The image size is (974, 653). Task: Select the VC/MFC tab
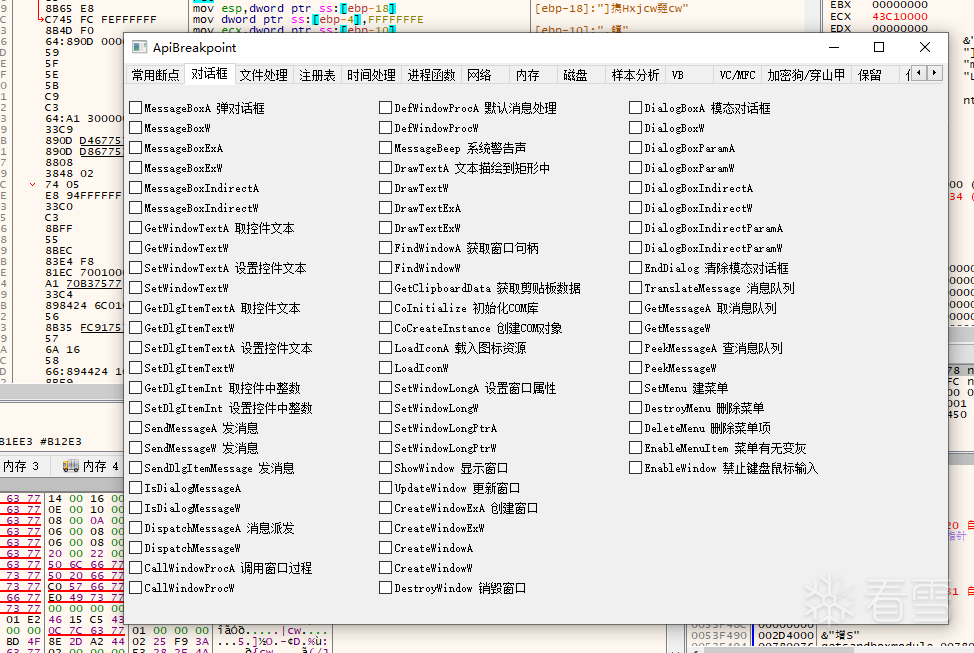pos(737,75)
